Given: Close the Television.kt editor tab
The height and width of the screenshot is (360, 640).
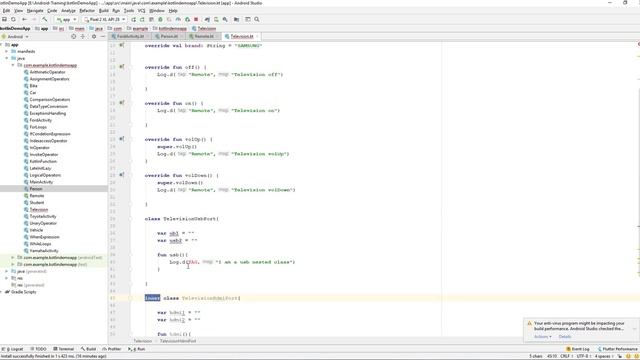Looking at the screenshot, I should (x=257, y=36).
